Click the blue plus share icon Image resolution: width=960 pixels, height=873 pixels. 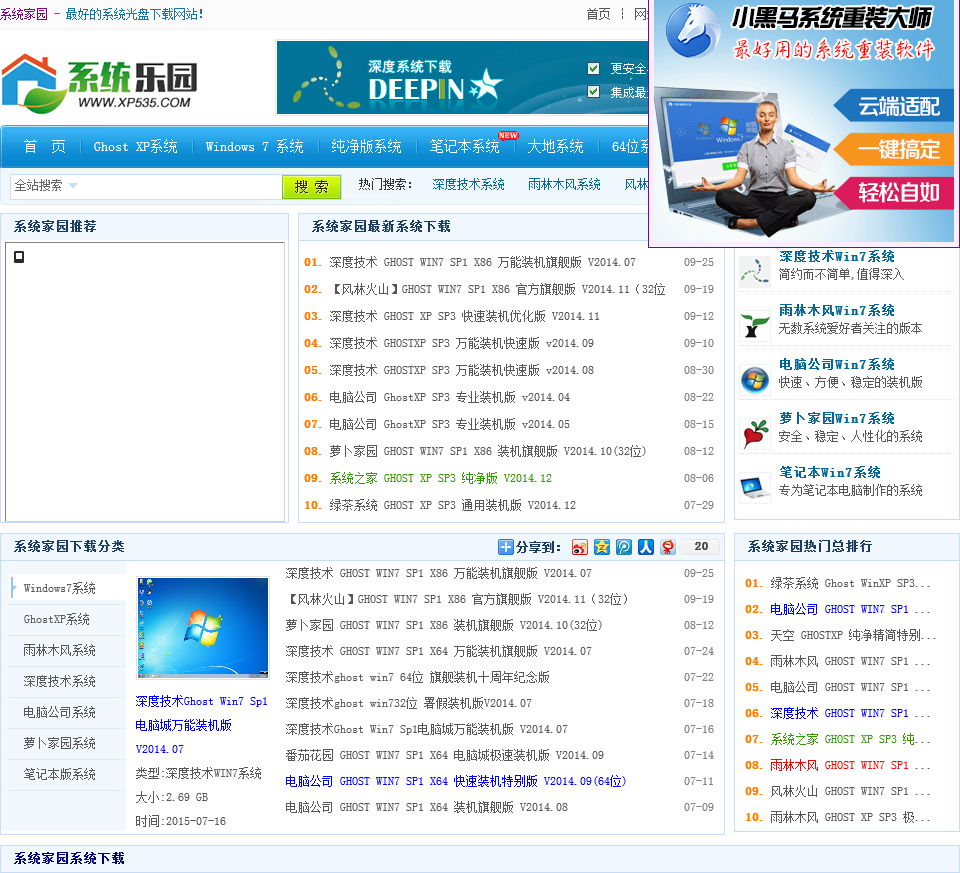pos(506,547)
